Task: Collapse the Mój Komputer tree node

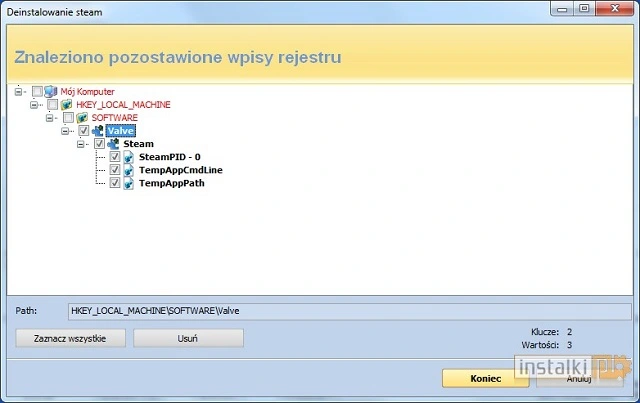Action: (20, 91)
